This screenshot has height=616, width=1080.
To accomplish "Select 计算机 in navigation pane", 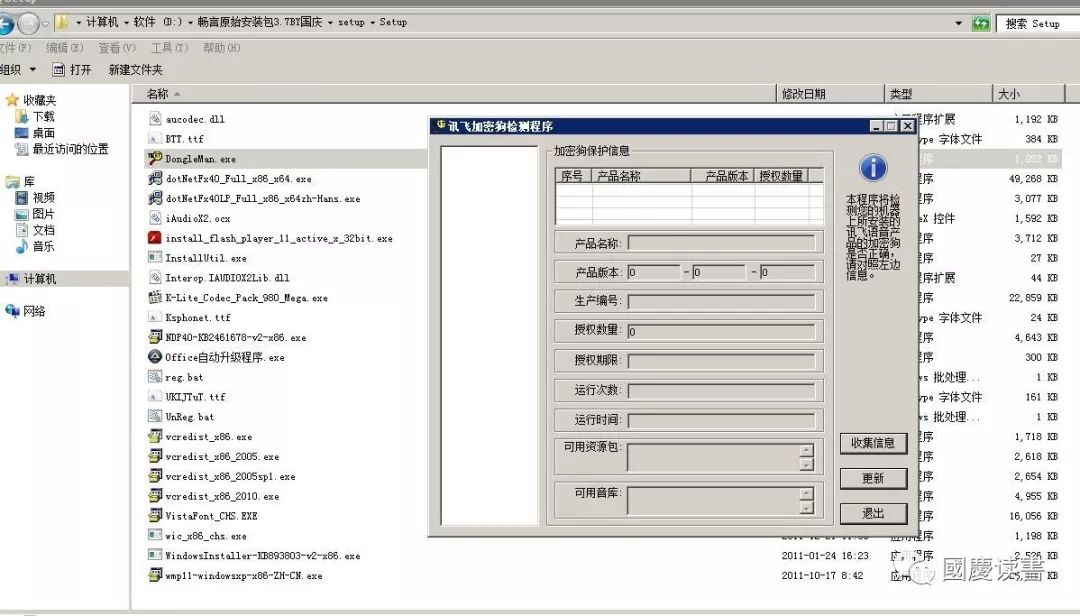I will tap(40, 279).
